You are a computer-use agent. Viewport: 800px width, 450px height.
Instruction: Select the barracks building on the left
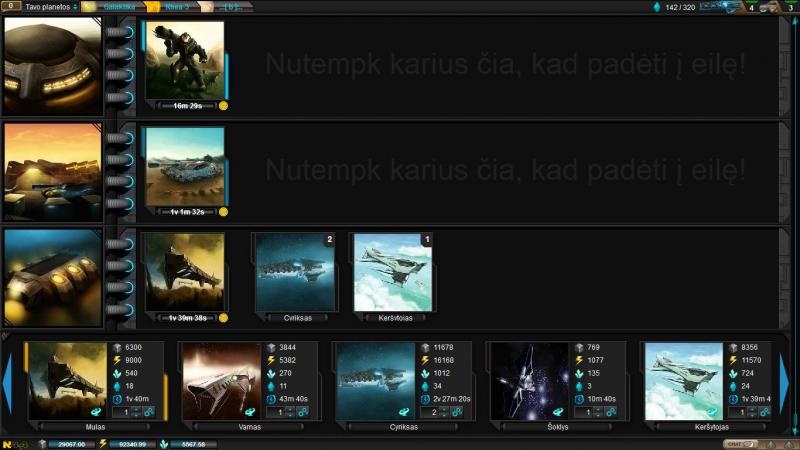[52, 66]
